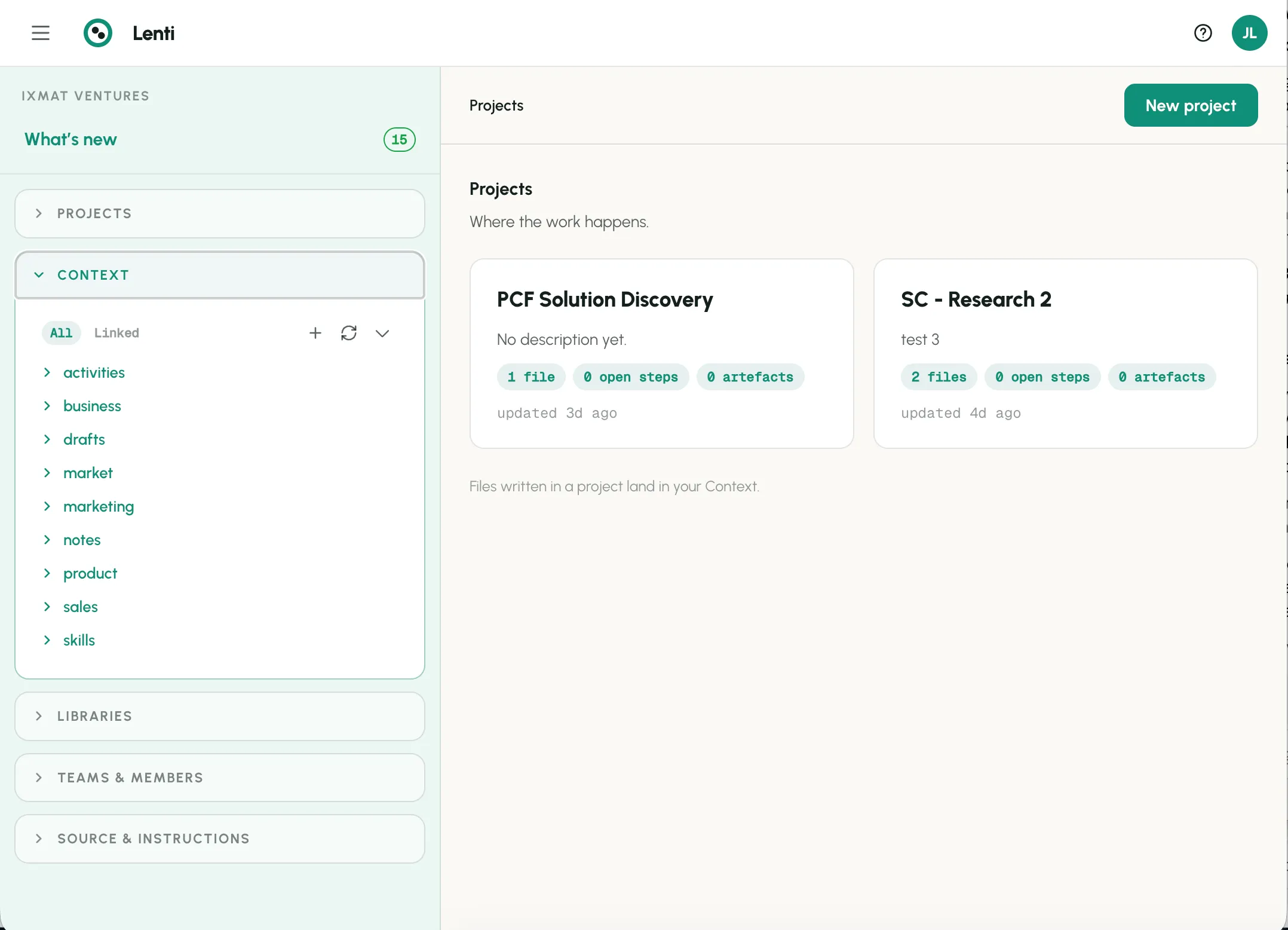Screen dimensions: 1288x930
Task: Open the skills folder label
Action: [x=79, y=640]
